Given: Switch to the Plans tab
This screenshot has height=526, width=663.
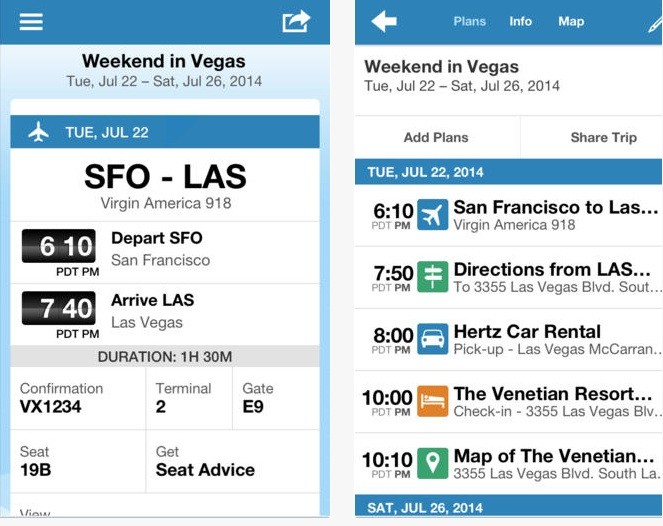Looking at the screenshot, I should (470, 21).
